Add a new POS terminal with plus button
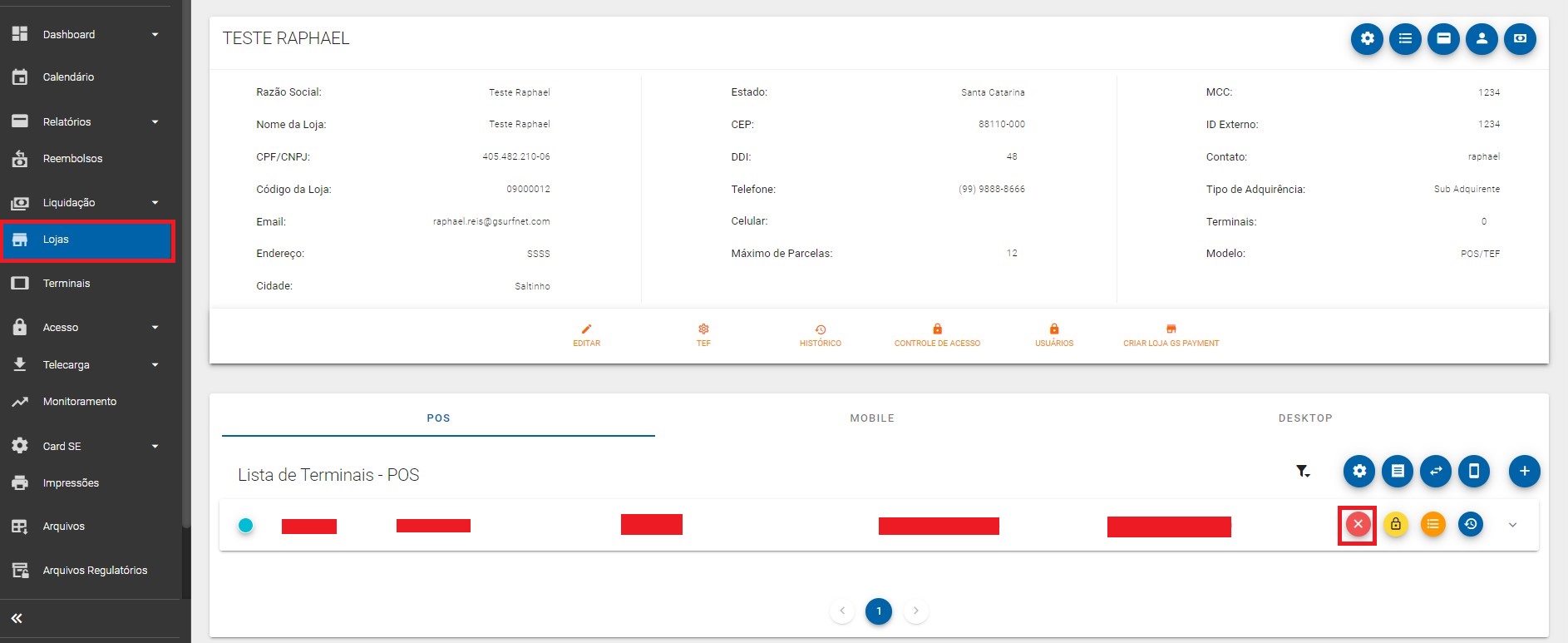 (1524, 471)
